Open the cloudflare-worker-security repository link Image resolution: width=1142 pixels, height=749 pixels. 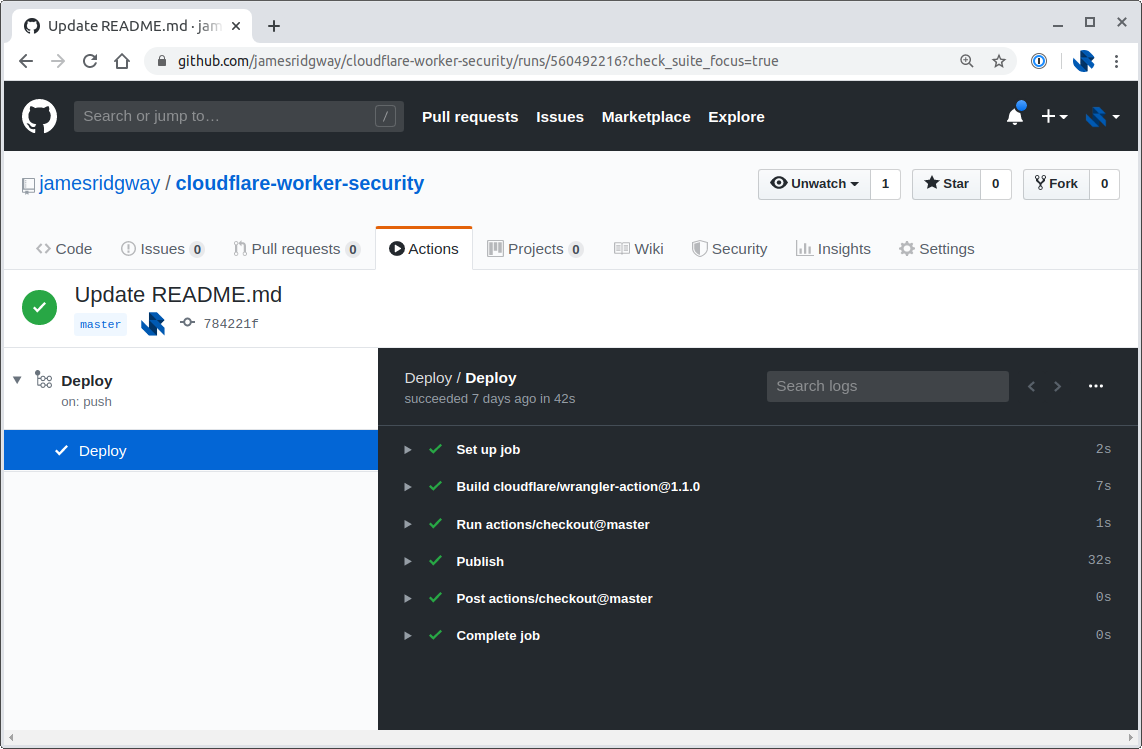click(300, 184)
